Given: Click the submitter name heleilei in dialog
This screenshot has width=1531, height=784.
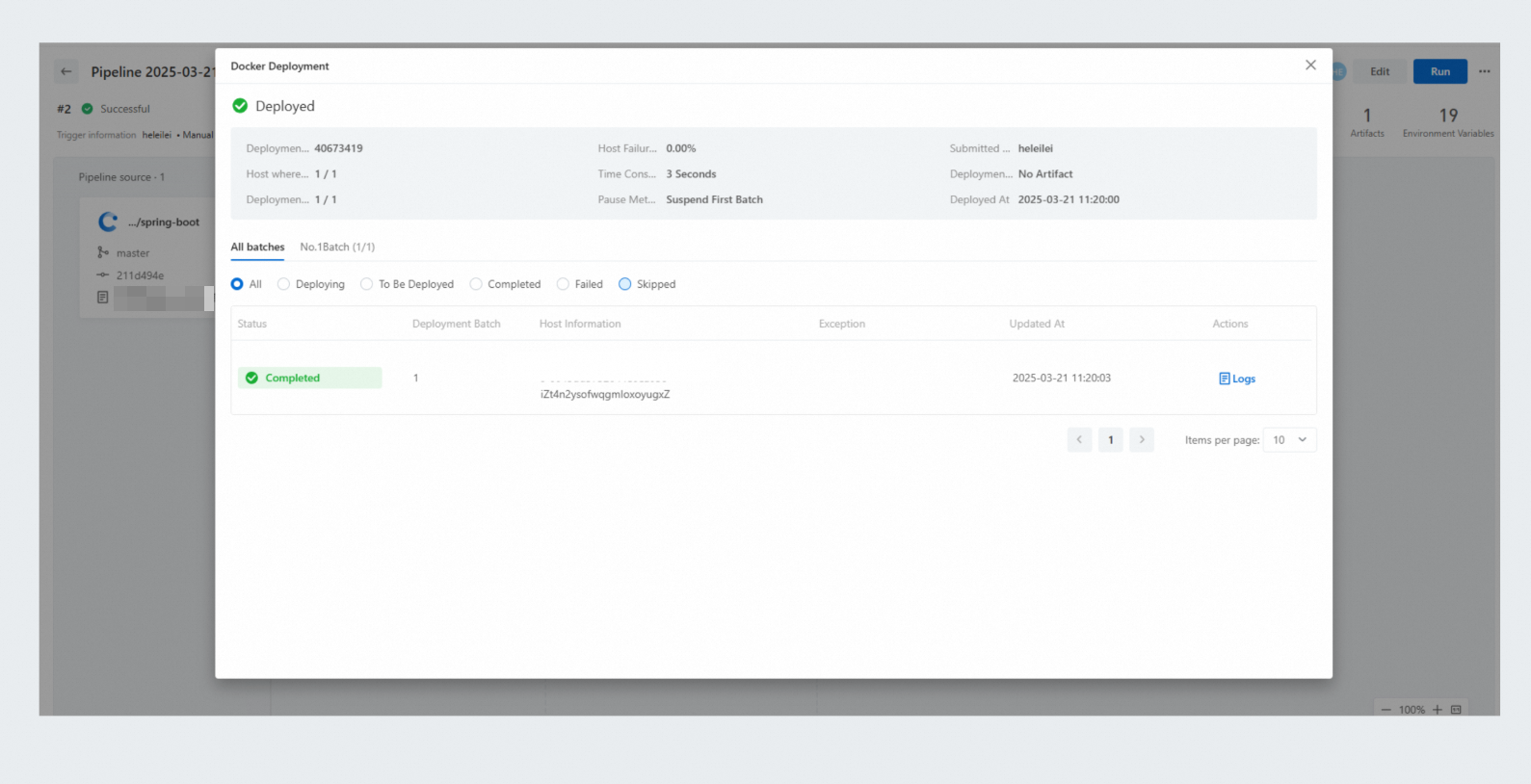Looking at the screenshot, I should tap(1036, 148).
